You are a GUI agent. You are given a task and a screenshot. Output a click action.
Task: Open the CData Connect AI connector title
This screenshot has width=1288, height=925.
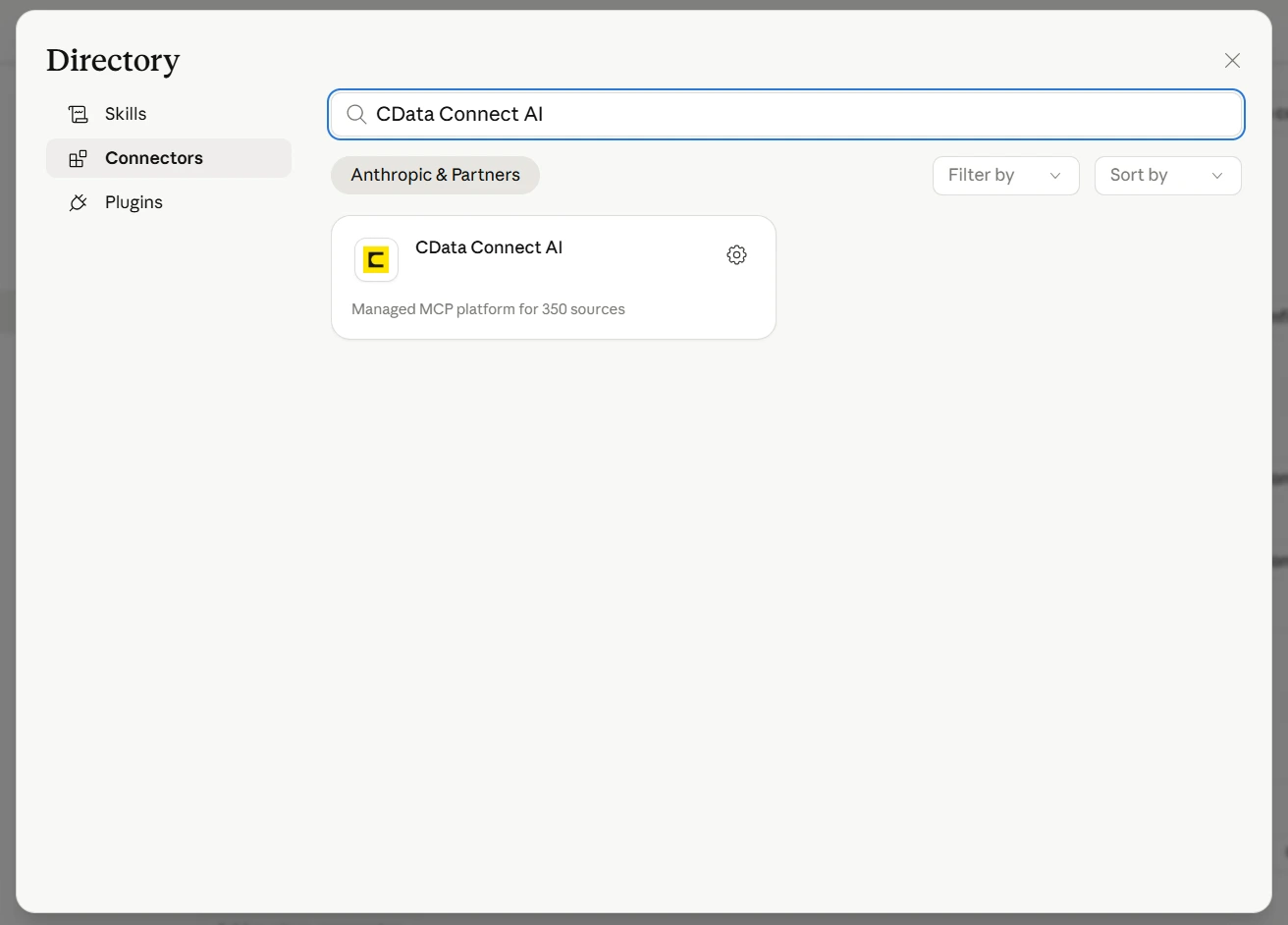click(489, 247)
